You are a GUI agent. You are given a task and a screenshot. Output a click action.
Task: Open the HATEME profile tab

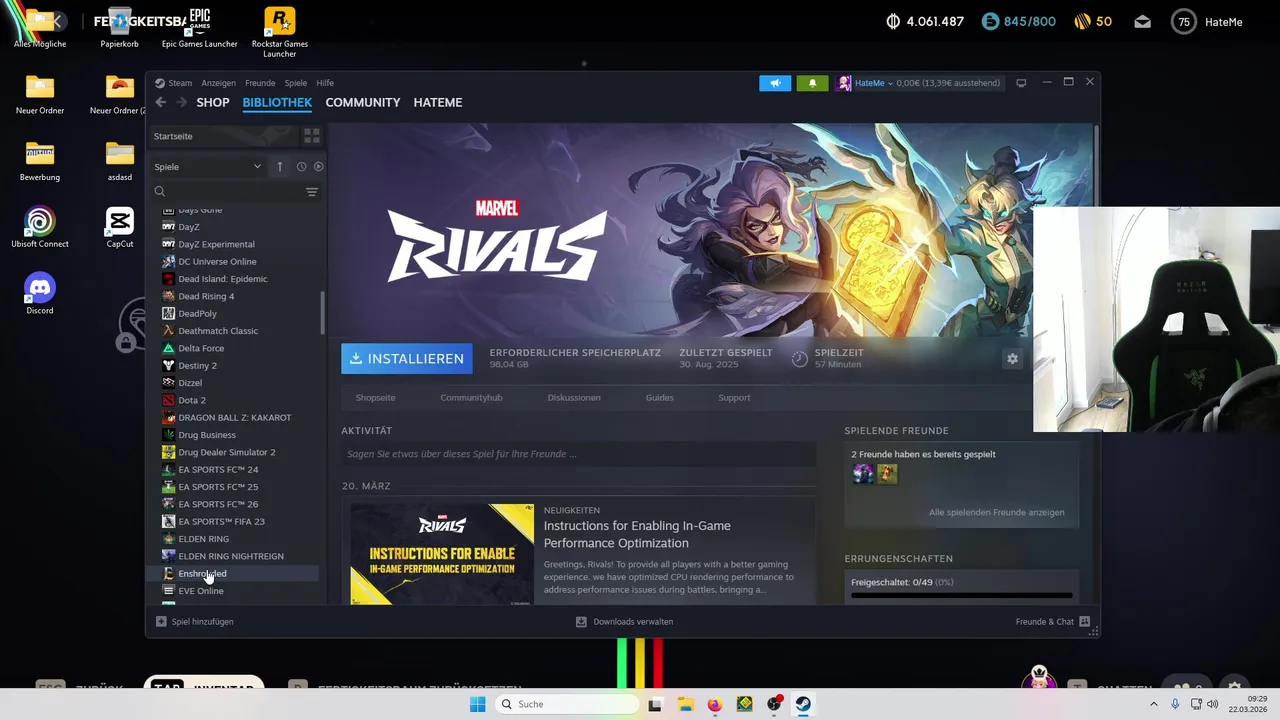click(x=438, y=102)
